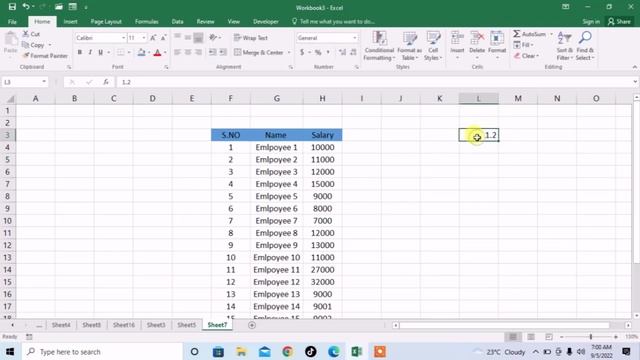Click the Bold formatting button
The height and width of the screenshot is (360, 640).
(80, 52)
